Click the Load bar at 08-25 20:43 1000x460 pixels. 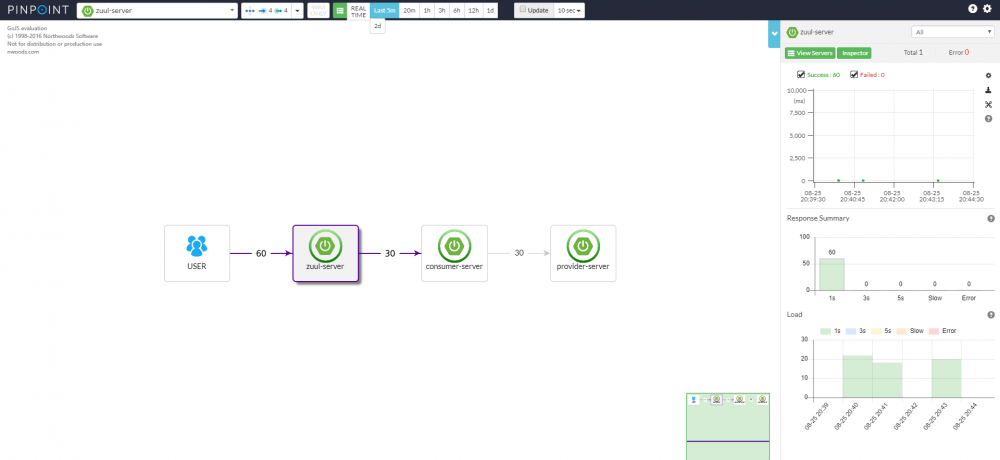tap(946, 378)
